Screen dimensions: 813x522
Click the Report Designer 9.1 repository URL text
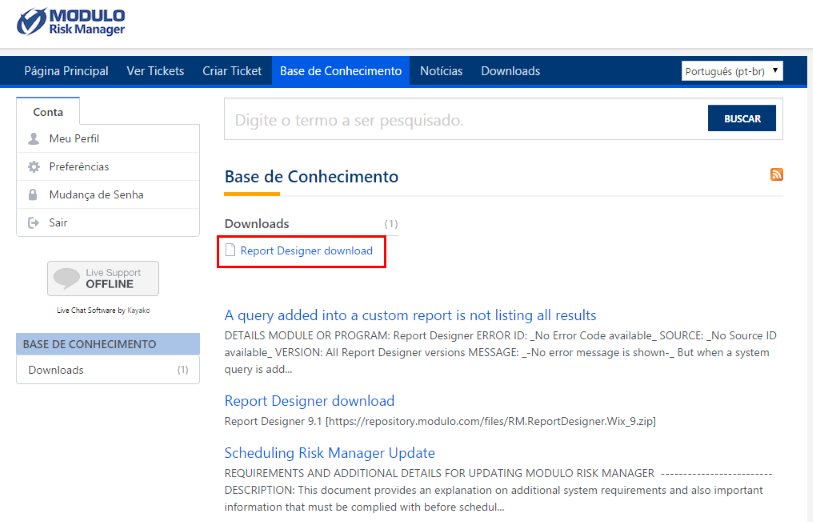(x=440, y=421)
